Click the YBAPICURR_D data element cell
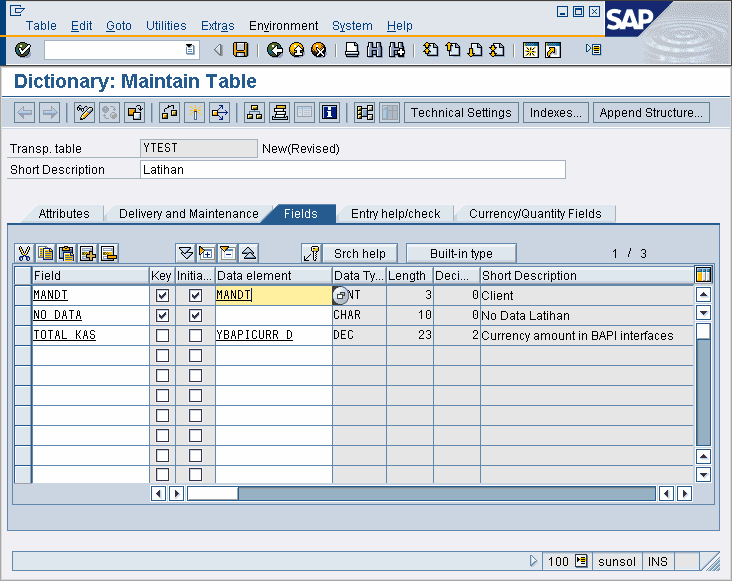The height and width of the screenshot is (581, 732). 274,335
